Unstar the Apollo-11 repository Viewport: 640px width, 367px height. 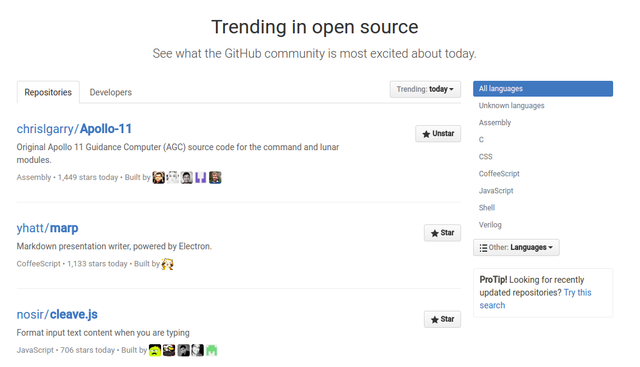438,133
